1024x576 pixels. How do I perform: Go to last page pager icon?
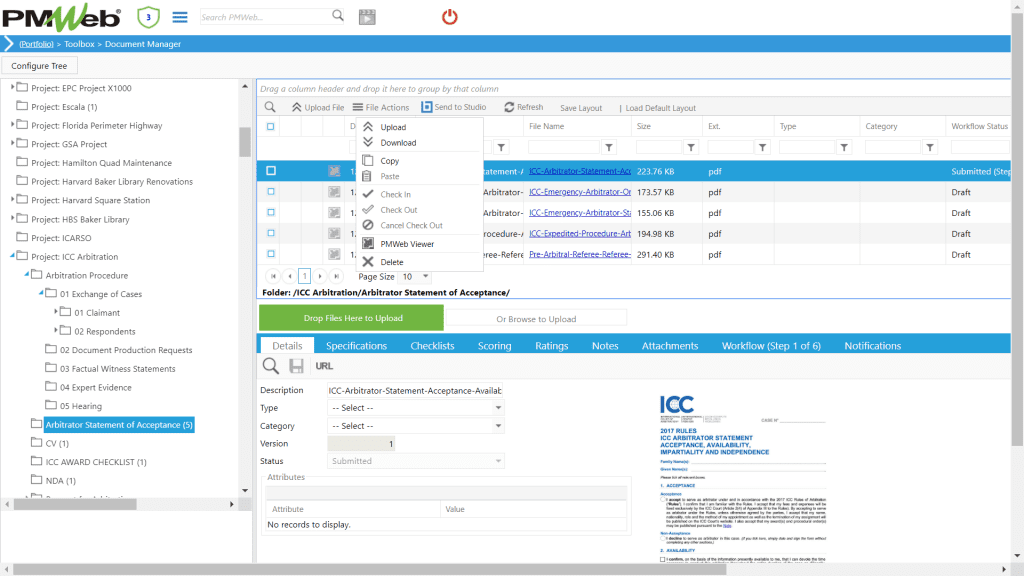click(336, 276)
